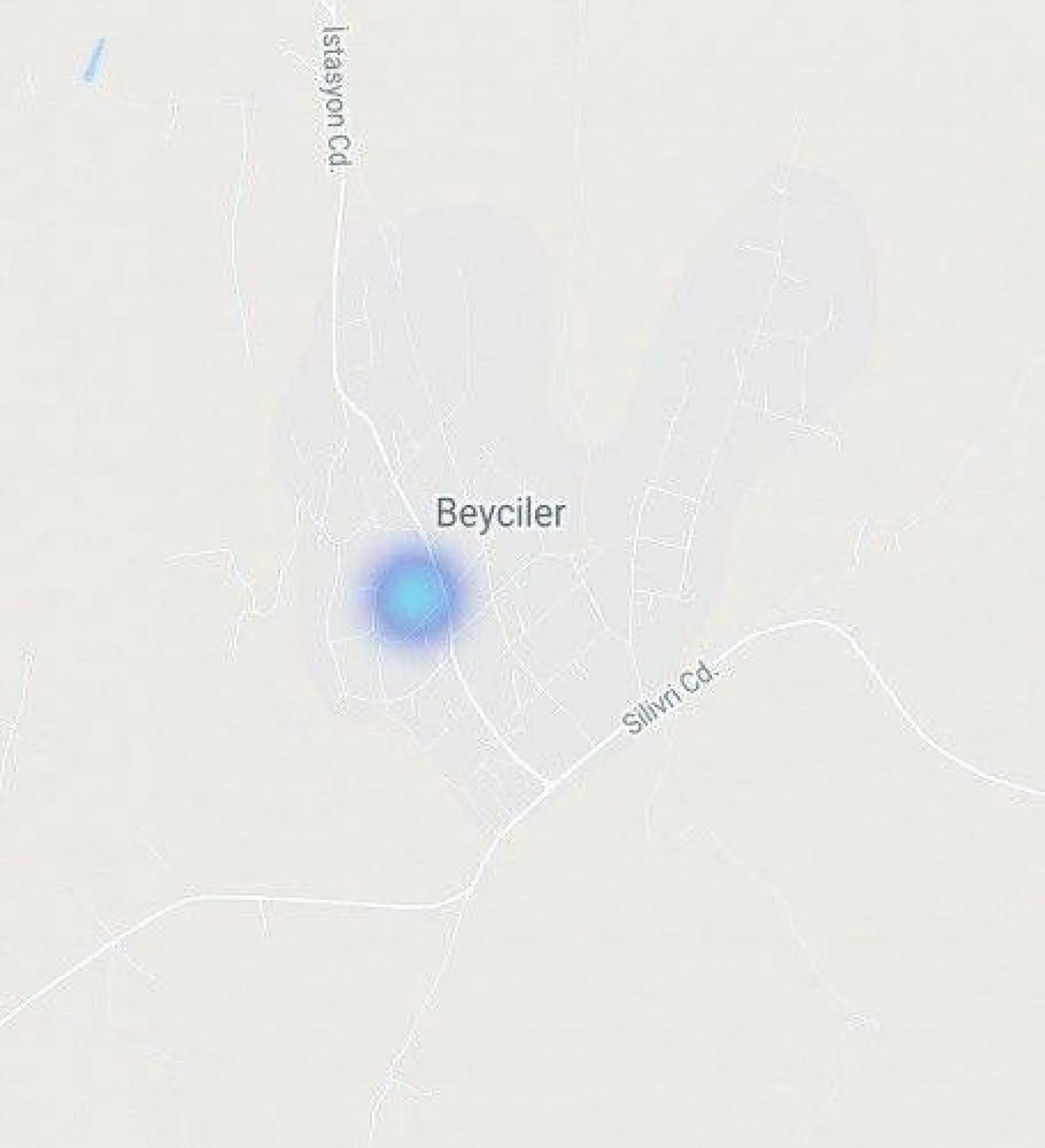Click the grid of street blocks east of Beyciler
Viewport: 1045px width, 1148px height.
[x=665, y=547]
